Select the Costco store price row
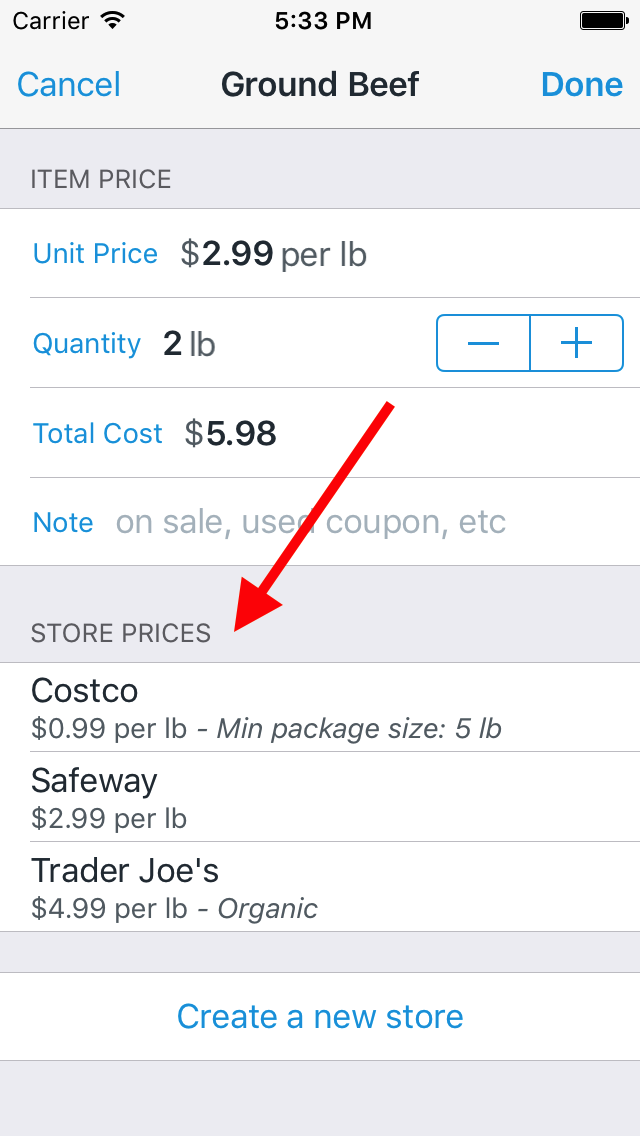 coord(320,707)
